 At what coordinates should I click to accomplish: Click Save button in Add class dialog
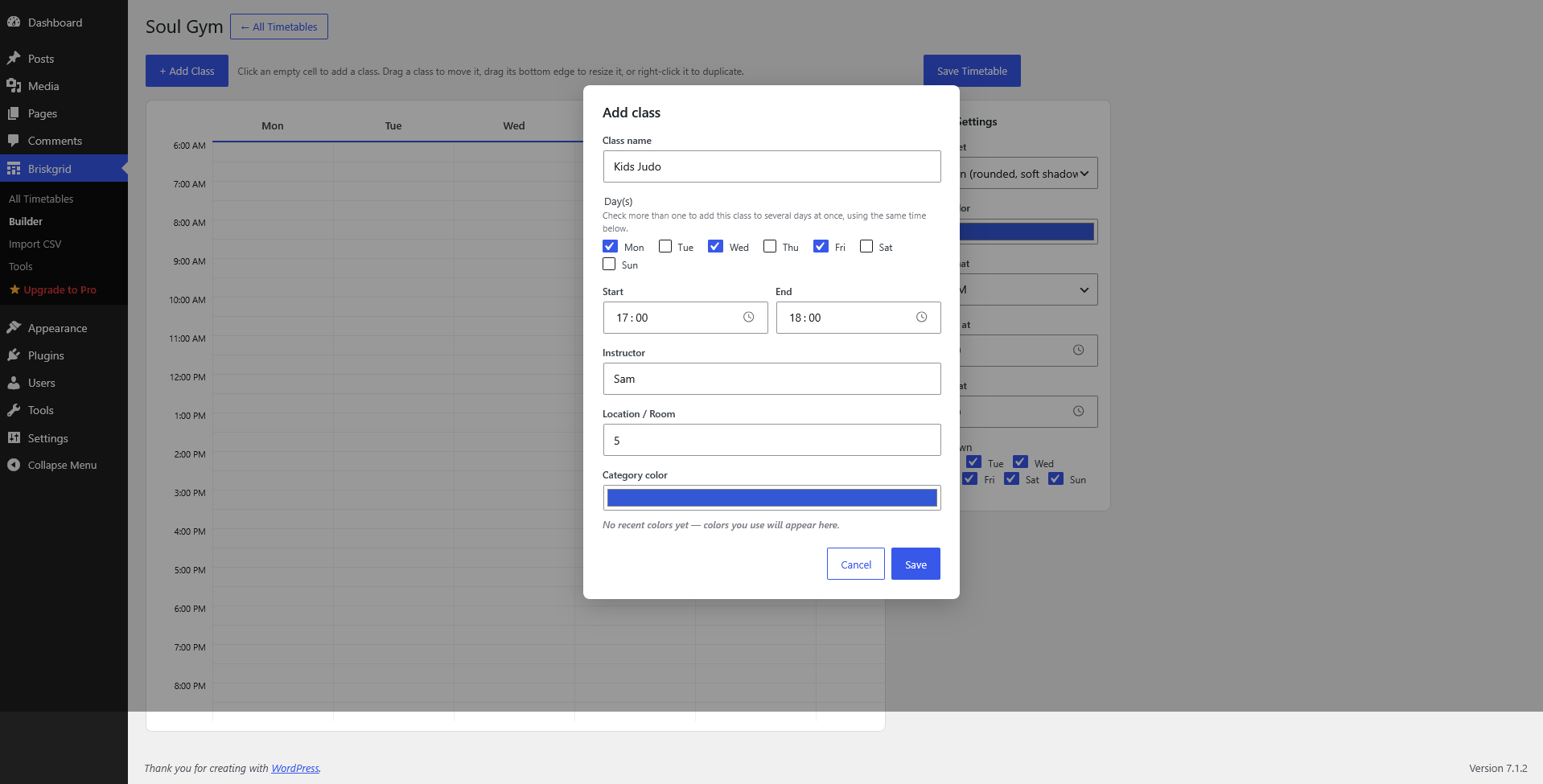(916, 564)
